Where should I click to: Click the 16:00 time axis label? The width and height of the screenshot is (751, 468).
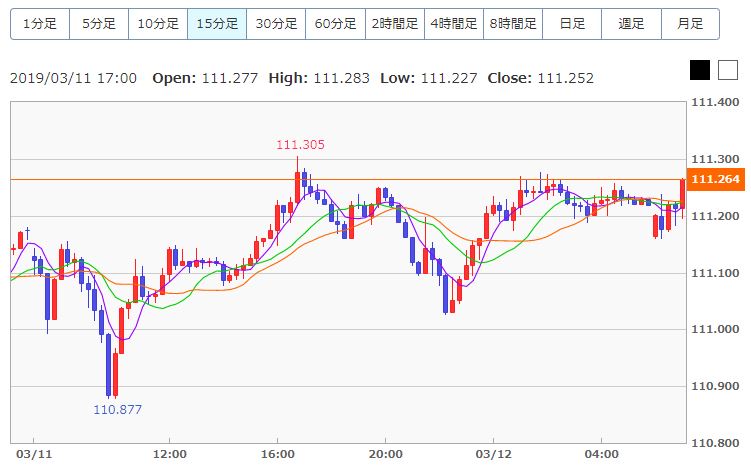point(277,454)
